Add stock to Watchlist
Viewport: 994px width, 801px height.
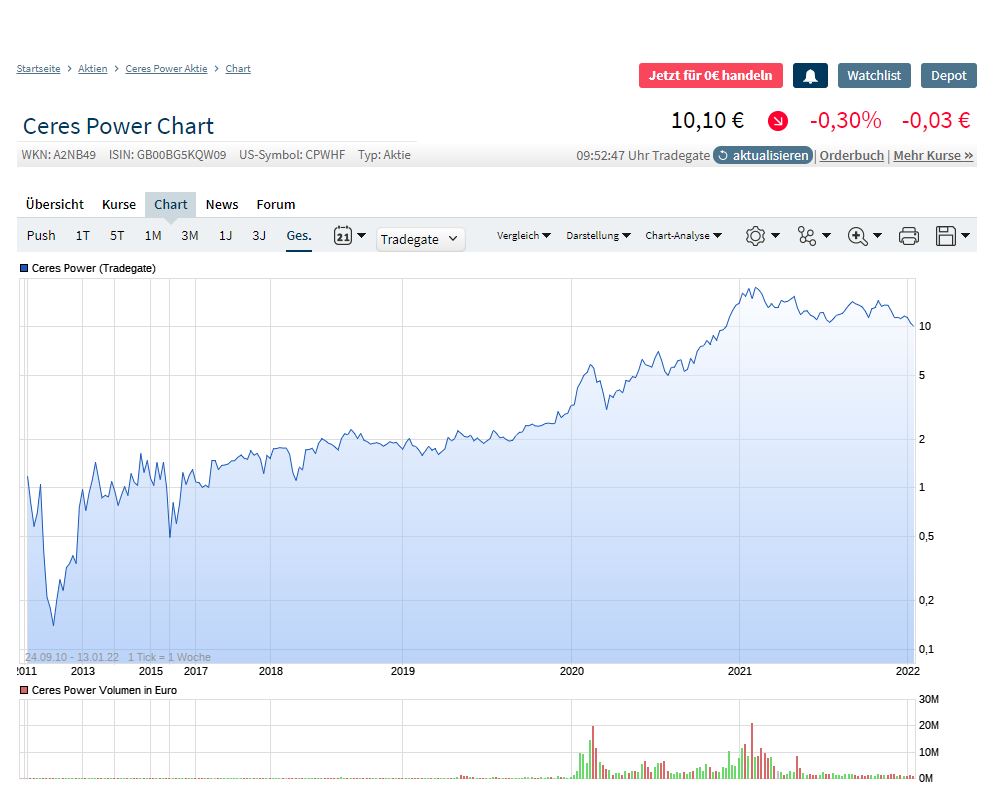(x=874, y=75)
